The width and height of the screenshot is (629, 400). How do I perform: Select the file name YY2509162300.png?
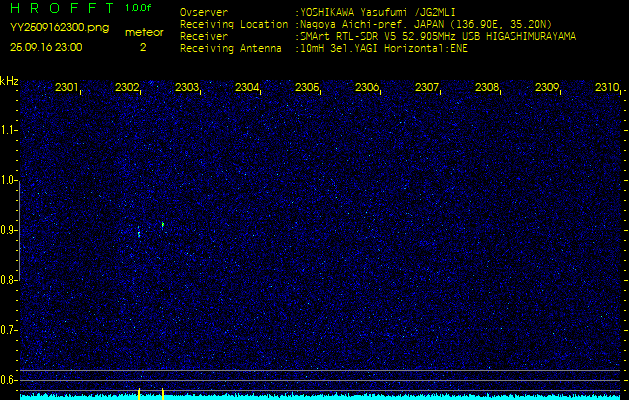[x=59, y=28]
